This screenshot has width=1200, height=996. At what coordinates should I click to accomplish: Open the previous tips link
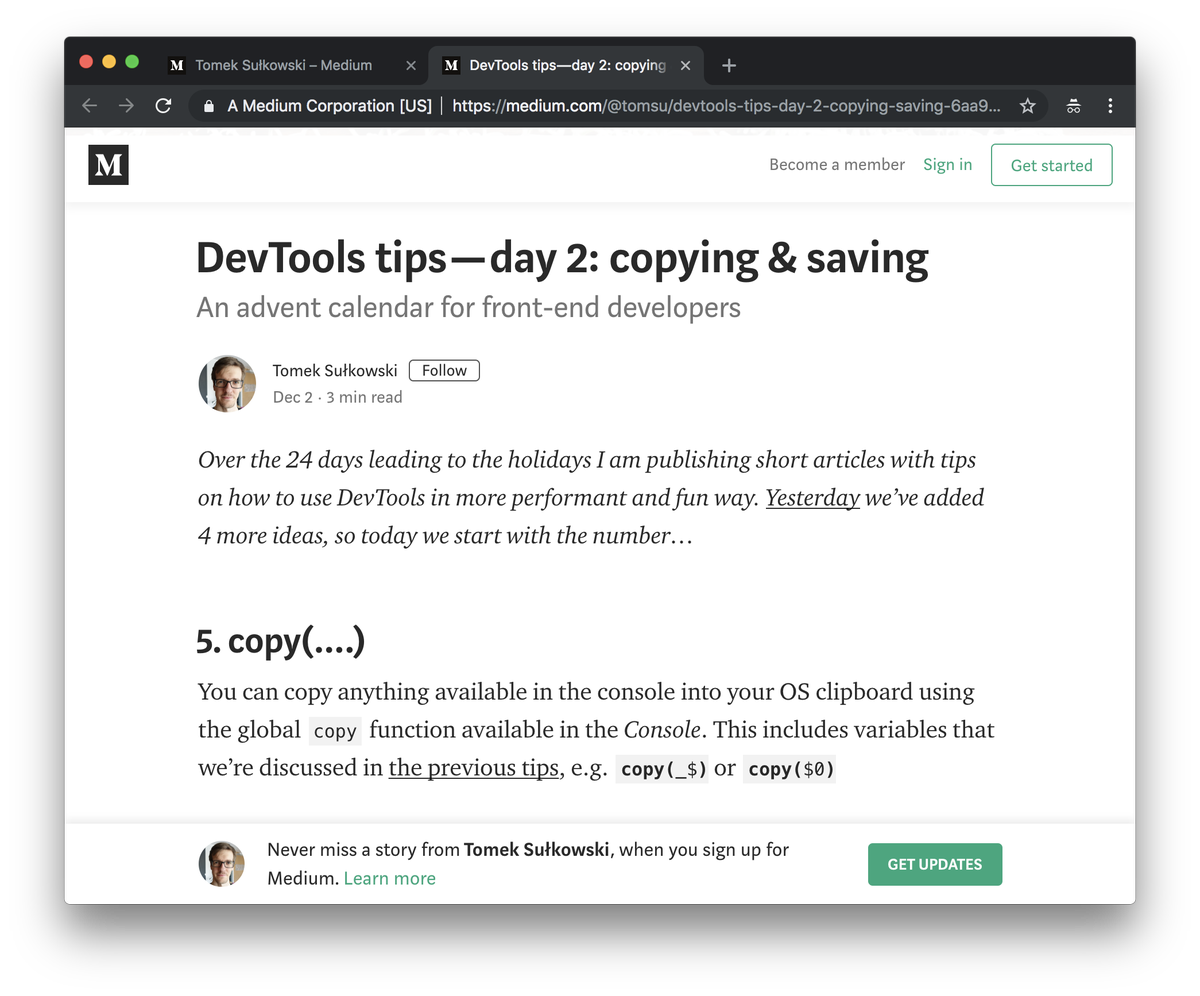473,768
